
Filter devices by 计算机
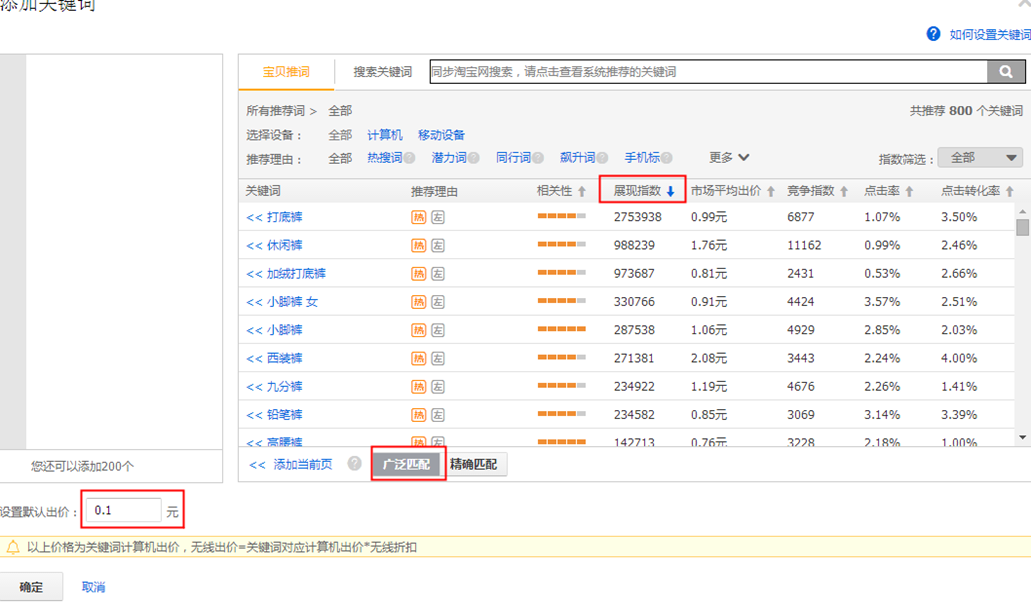pyautogui.click(x=385, y=135)
